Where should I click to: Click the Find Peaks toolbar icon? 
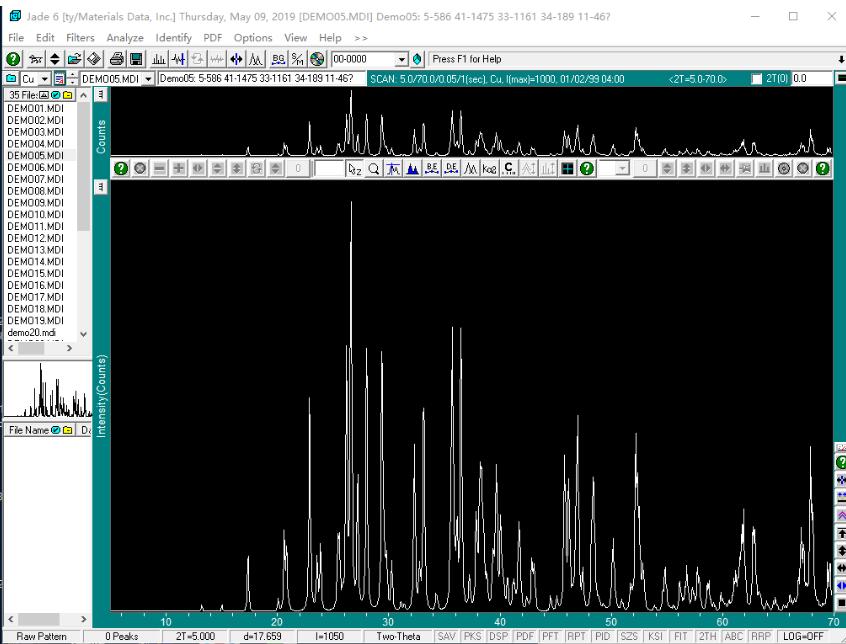159,59
